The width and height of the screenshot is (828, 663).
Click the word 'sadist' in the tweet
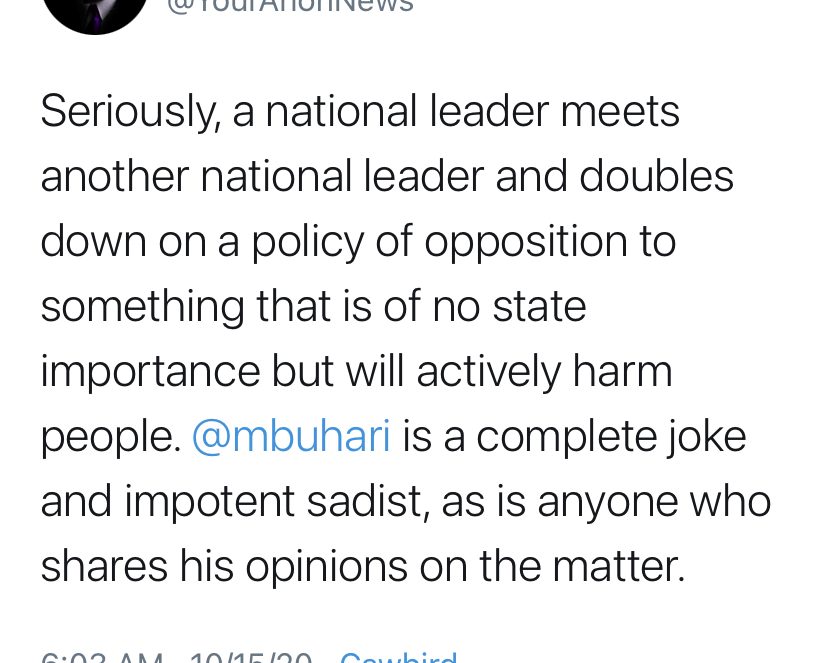click(364, 501)
